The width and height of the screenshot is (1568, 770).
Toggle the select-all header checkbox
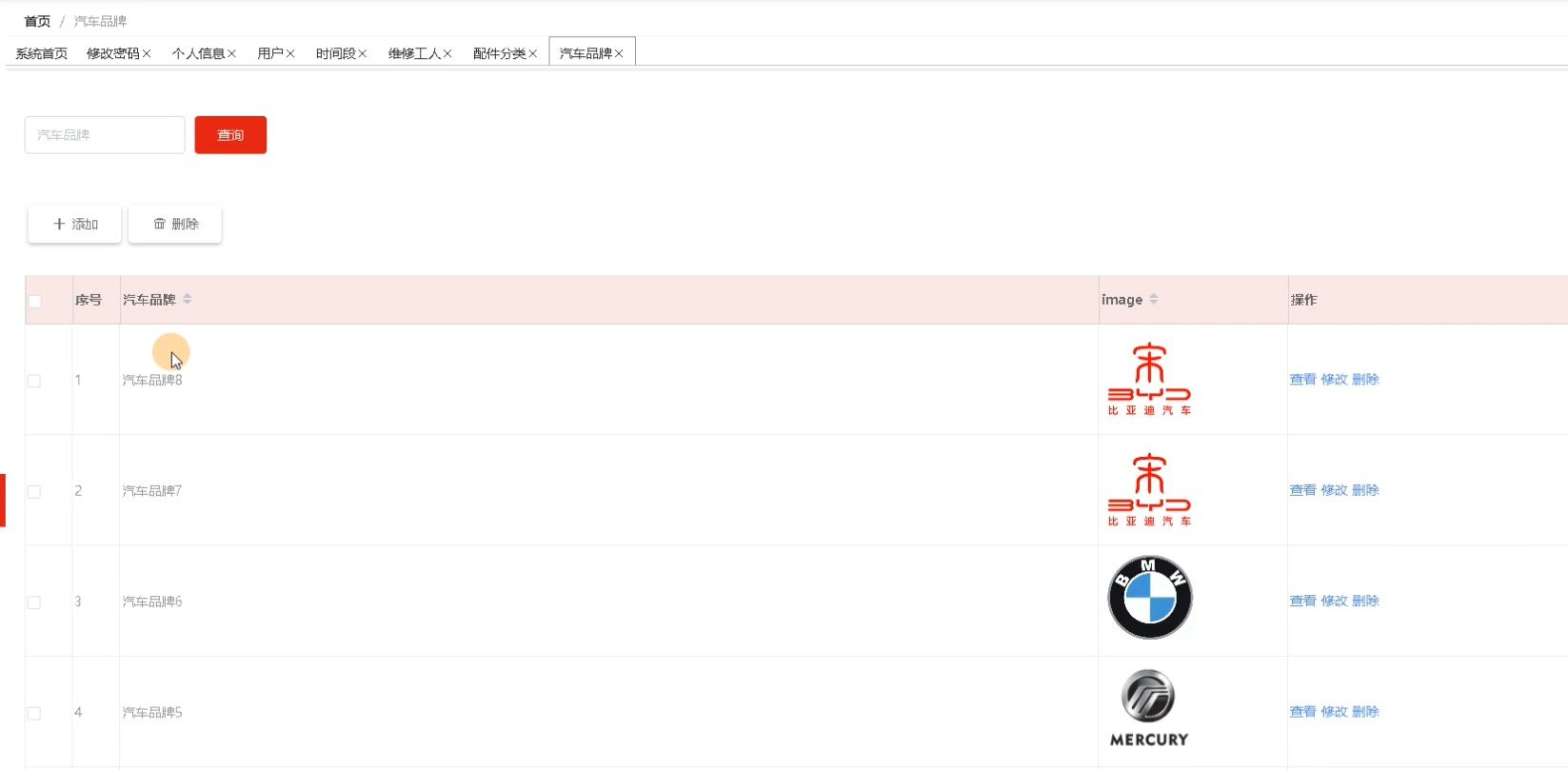coord(35,301)
